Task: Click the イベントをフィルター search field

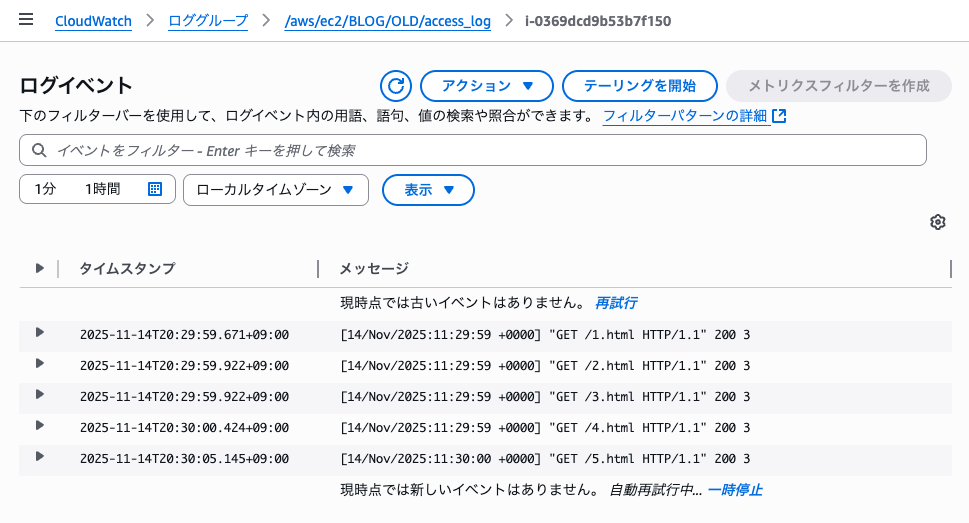Action: [x=480, y=151]
